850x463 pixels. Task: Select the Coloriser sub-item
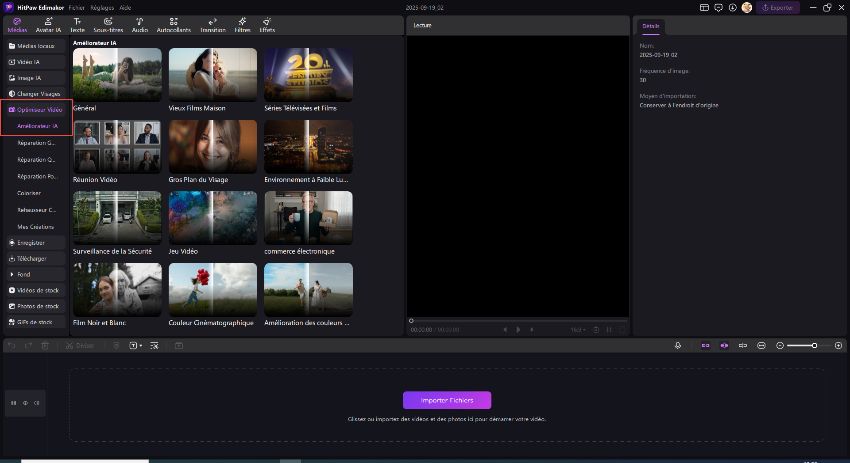(29, 193)
